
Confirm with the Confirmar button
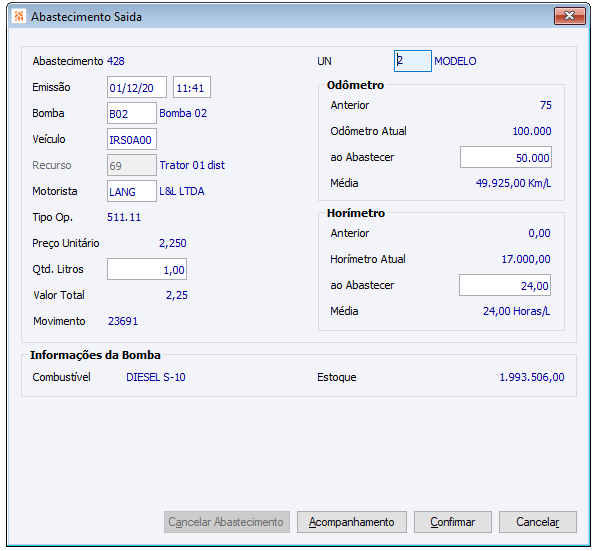click(453, 522)
